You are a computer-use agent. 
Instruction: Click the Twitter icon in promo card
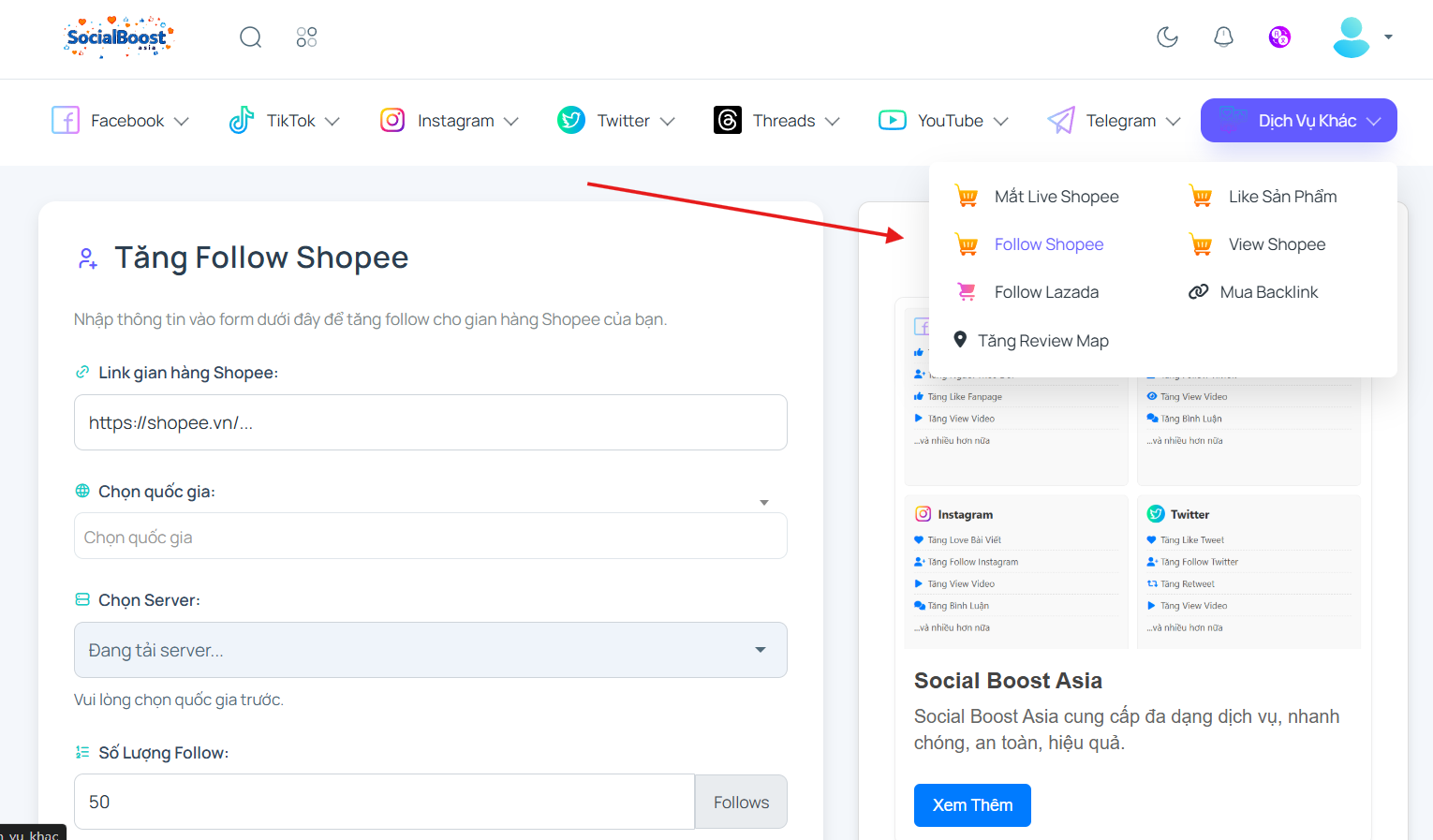pyautogui.click(x=1156, y=514)
